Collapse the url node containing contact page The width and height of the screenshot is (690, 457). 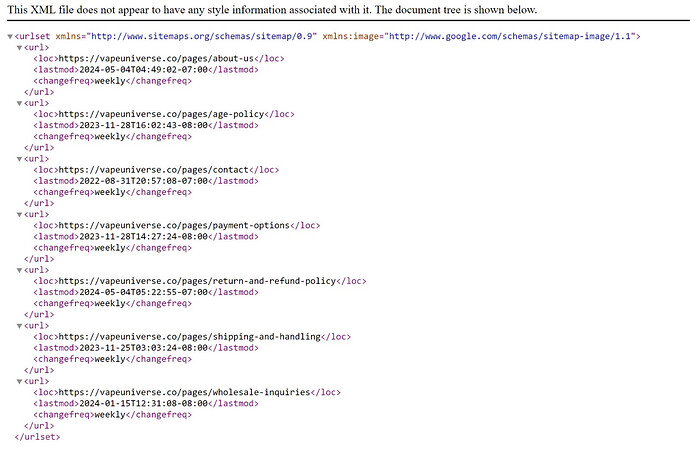pyautogui.click(x=19, y=159)
